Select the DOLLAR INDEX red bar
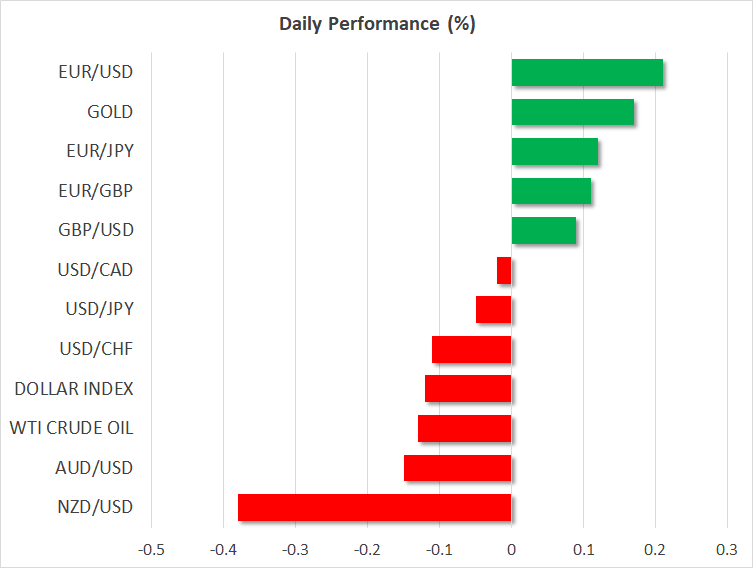Image resolution: width=753 pixels, height=568 pixels. pyautogui.click(x=468, y=389)
